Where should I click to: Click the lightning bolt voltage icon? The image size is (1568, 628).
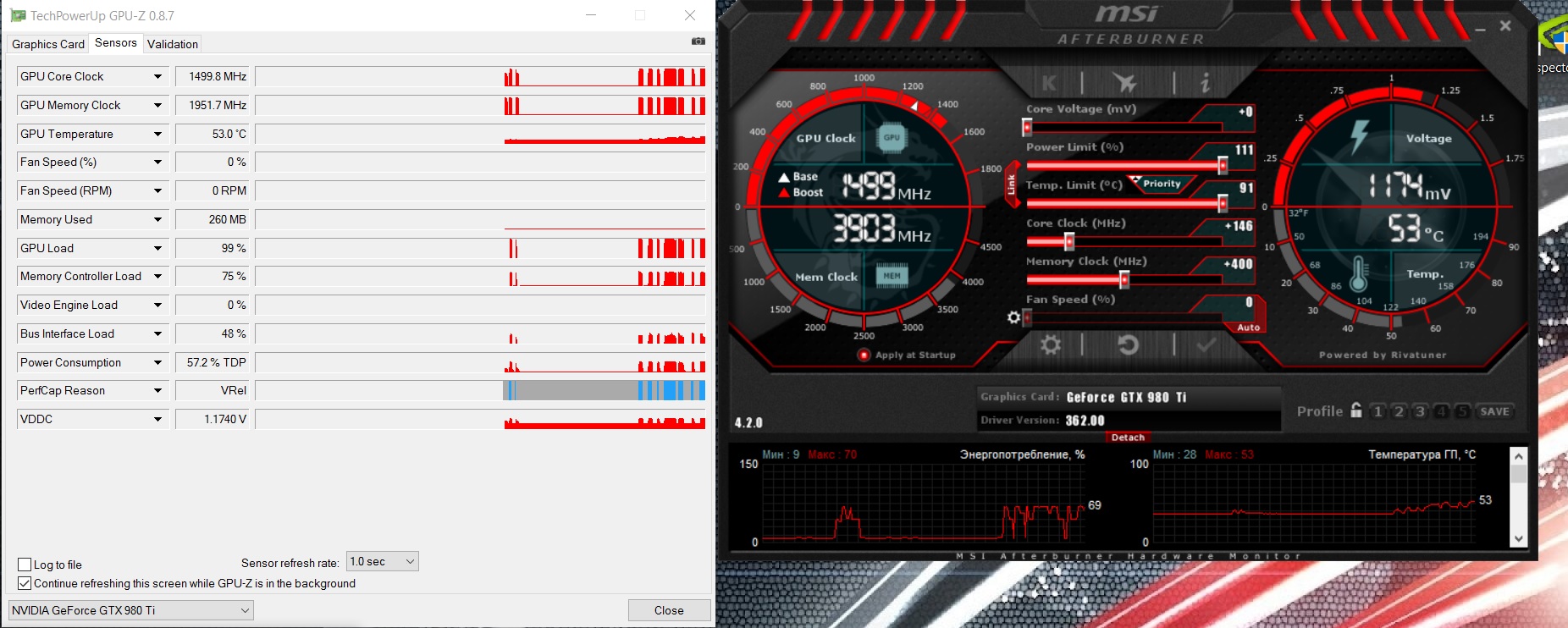point(1359,136)
